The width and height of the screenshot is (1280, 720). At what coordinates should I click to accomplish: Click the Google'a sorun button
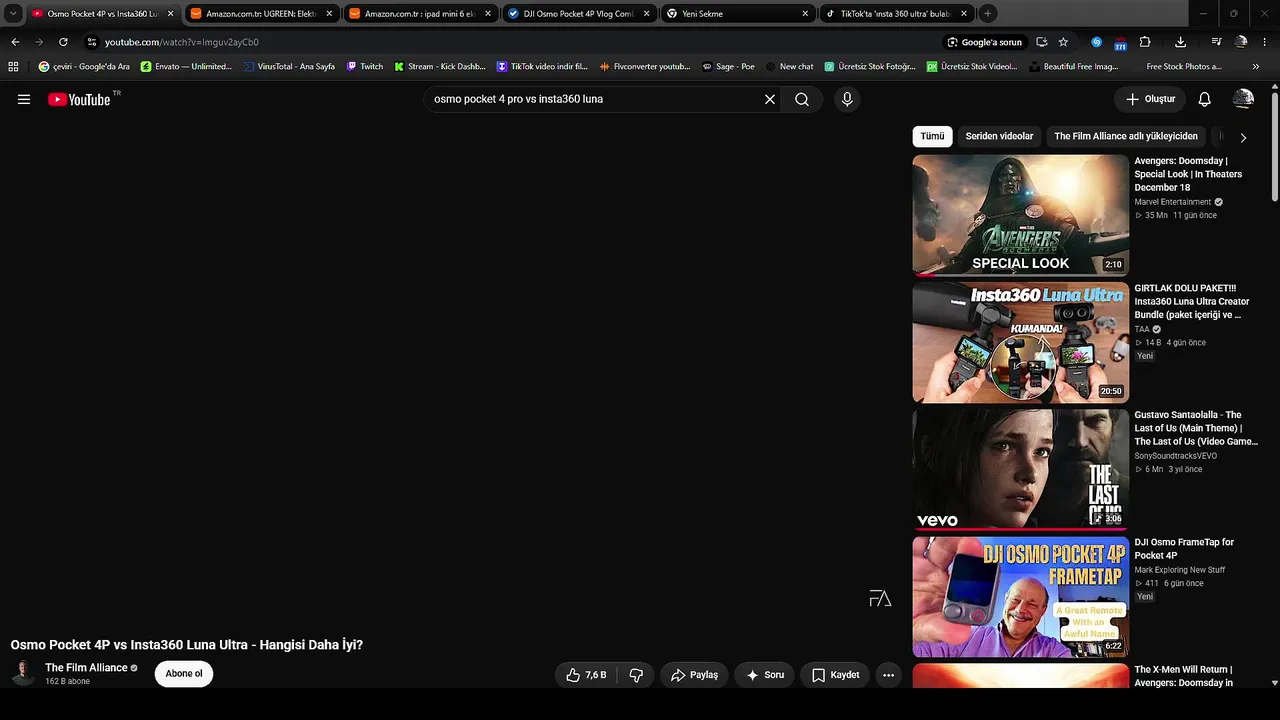(985, 42)
